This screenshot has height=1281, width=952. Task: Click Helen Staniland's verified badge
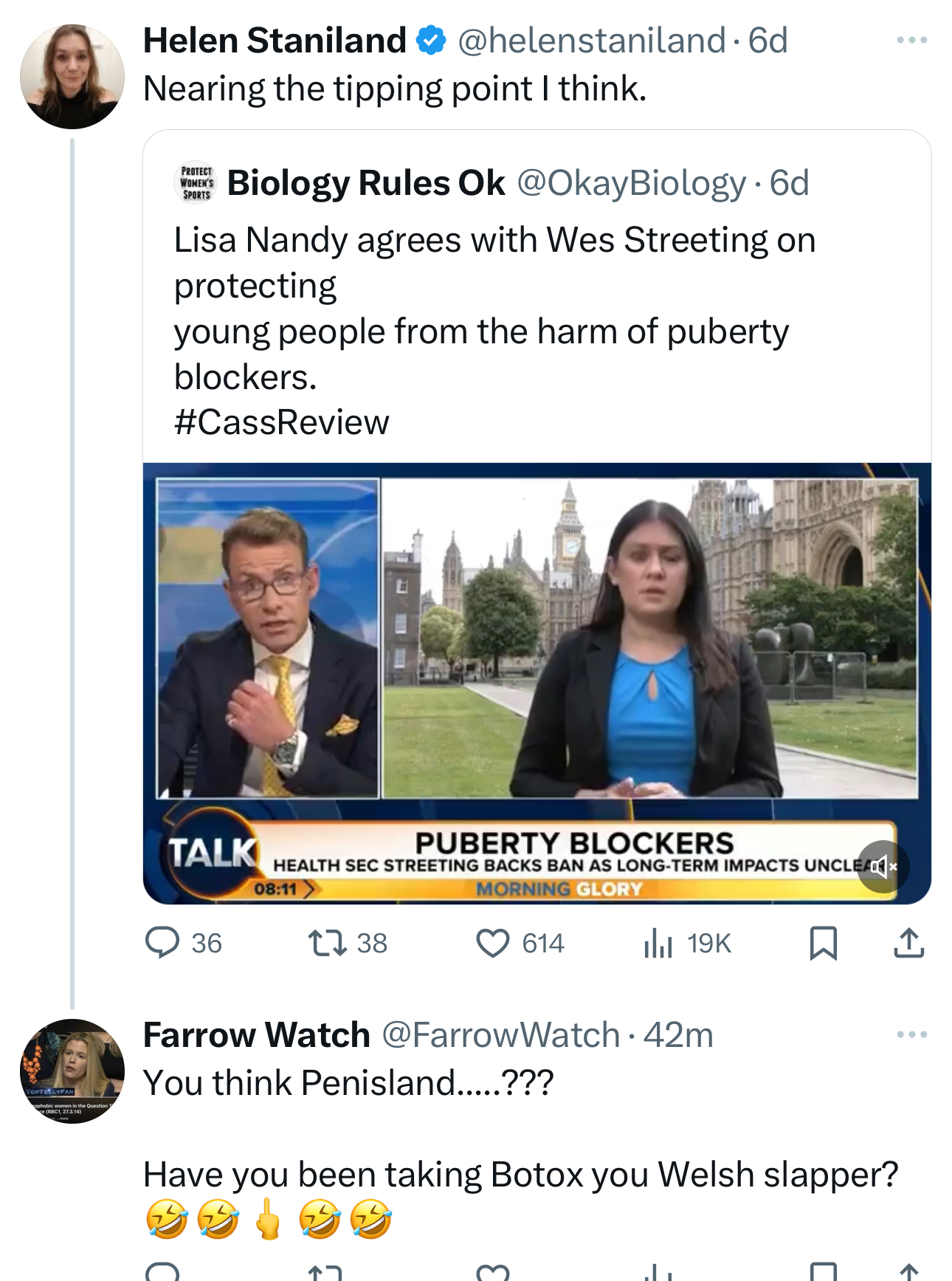(431, 41)
